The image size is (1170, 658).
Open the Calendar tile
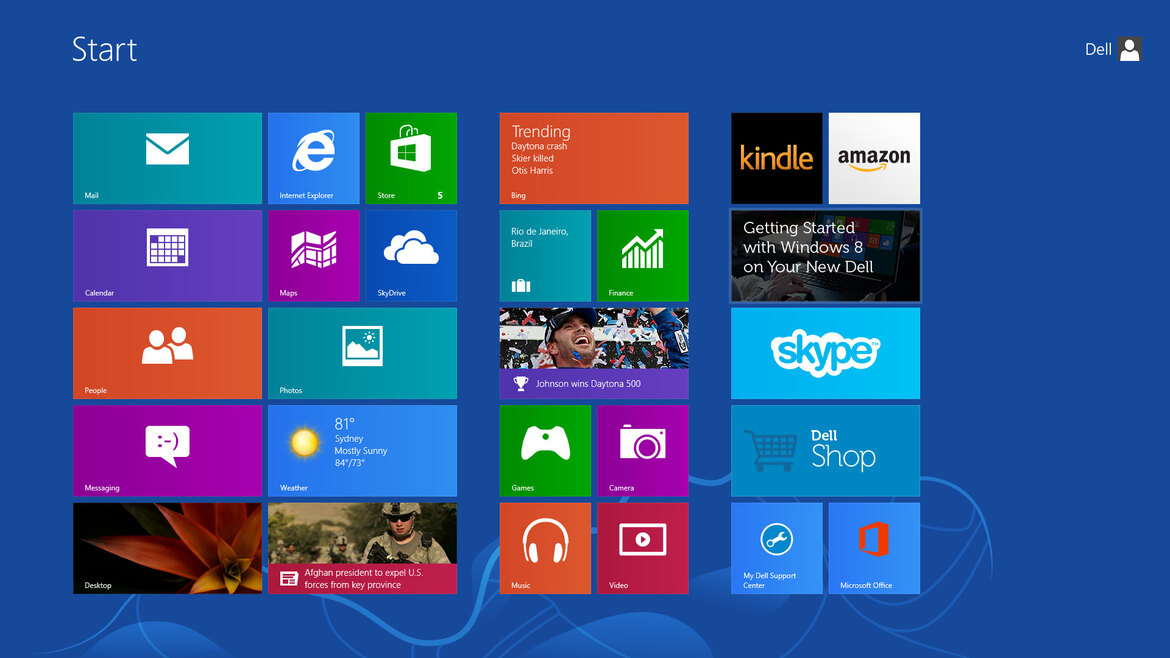pos(167,256)
